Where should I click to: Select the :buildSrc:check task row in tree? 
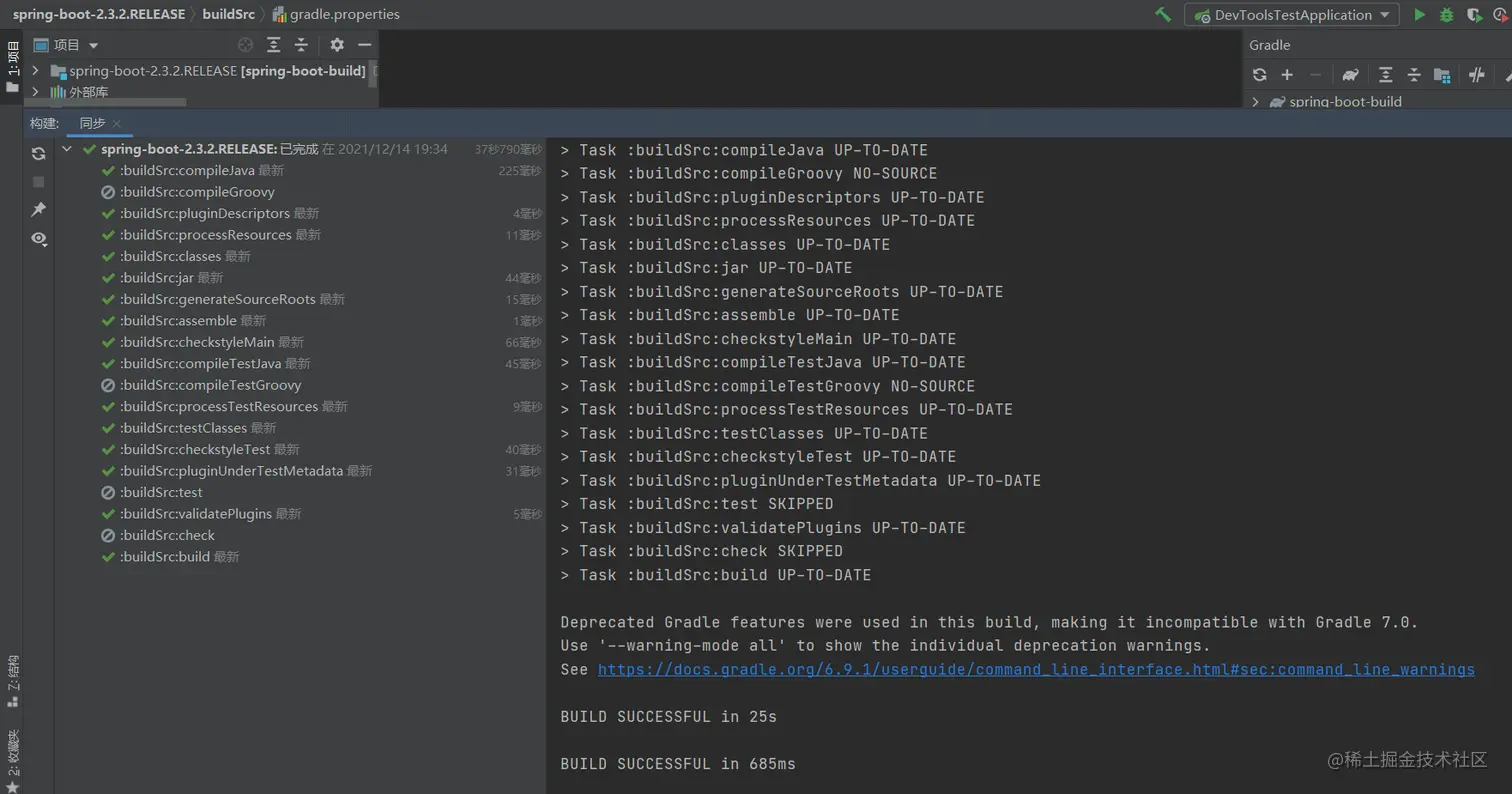click(x=300, y=536)
